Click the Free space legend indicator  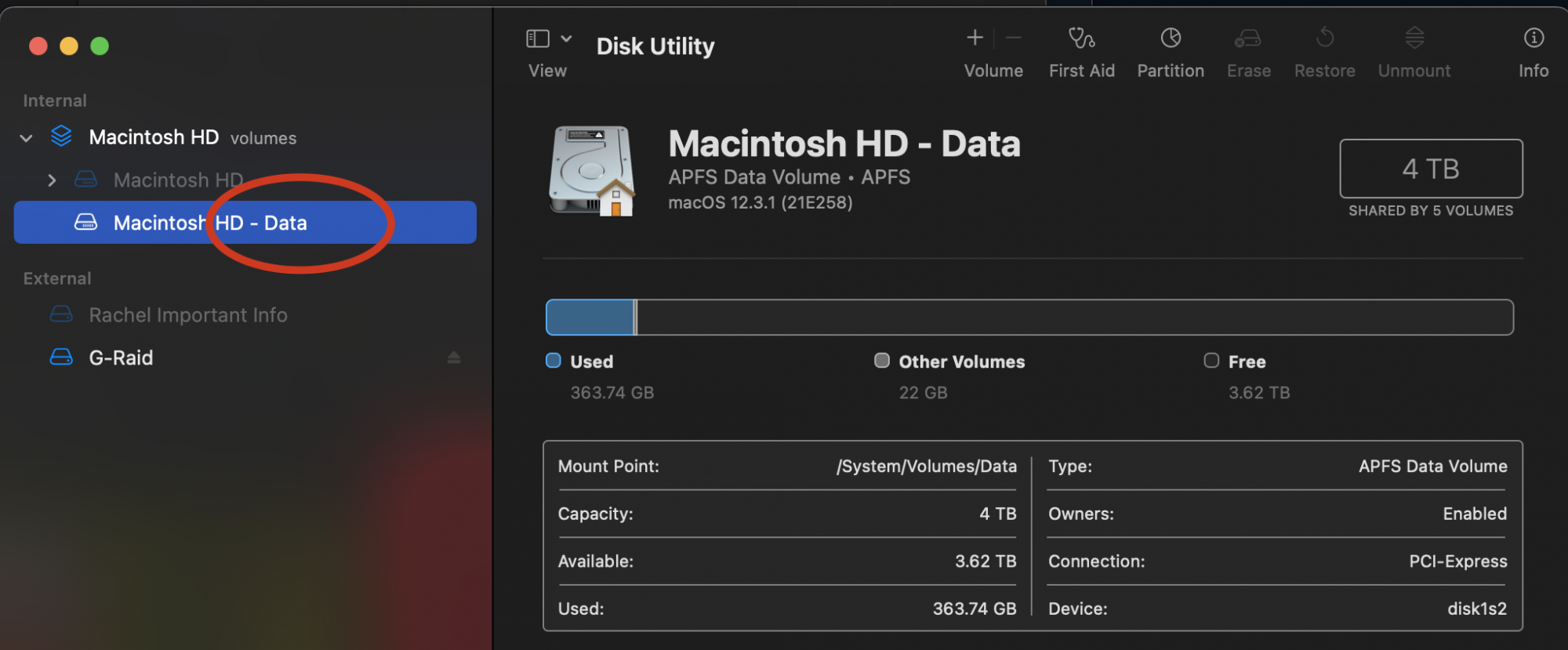click(x=1211, y=361)
